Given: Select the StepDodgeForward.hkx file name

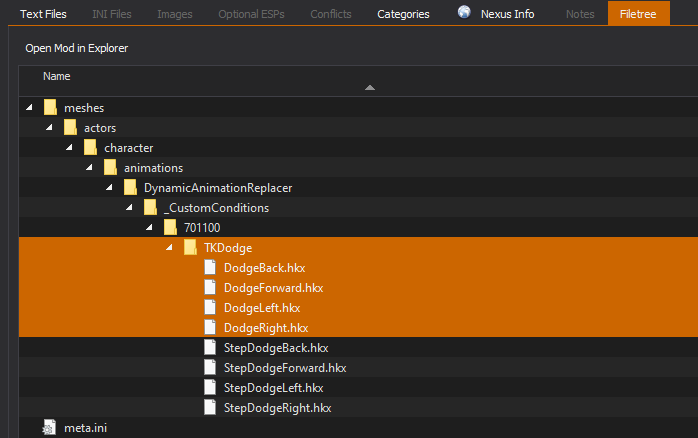Looking at the screenshot, I should click(285, 368).
